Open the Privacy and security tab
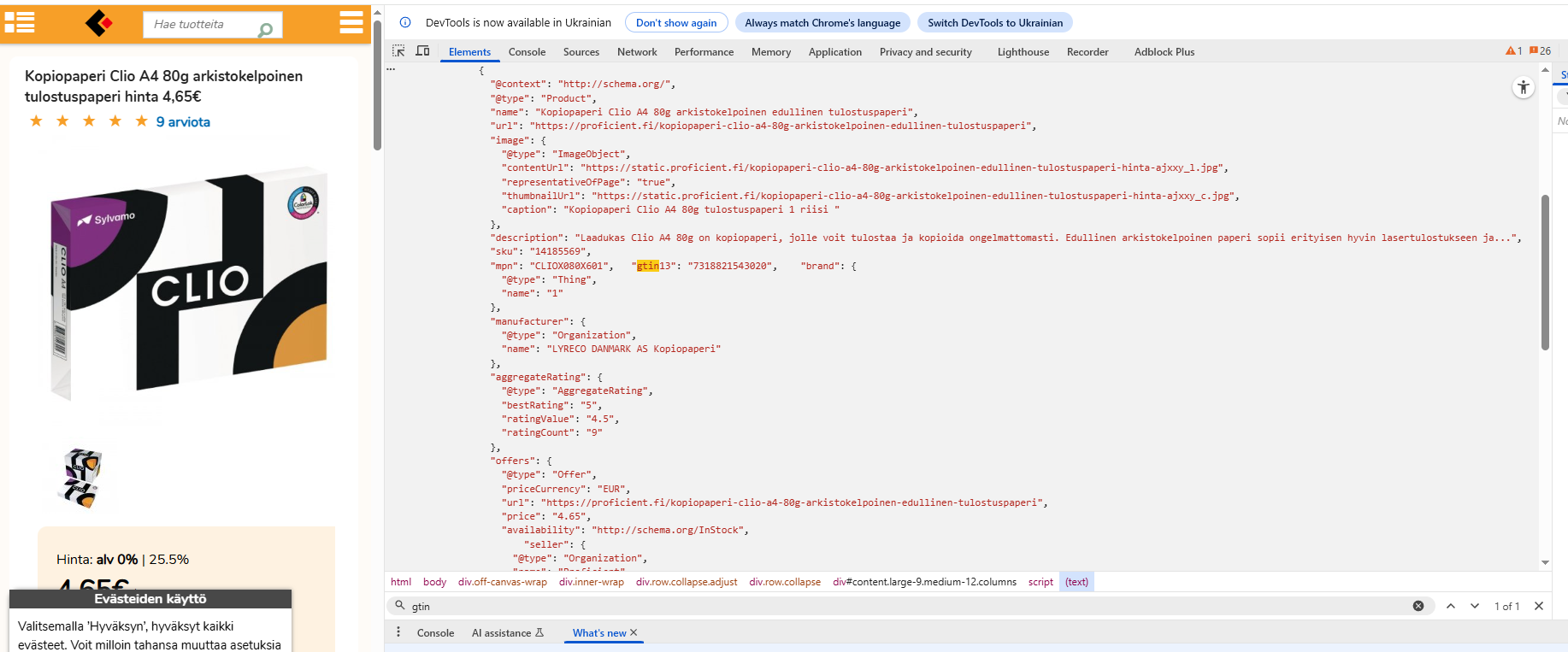1568x652 pixels. pyautogui.click(x=926, y=52)
